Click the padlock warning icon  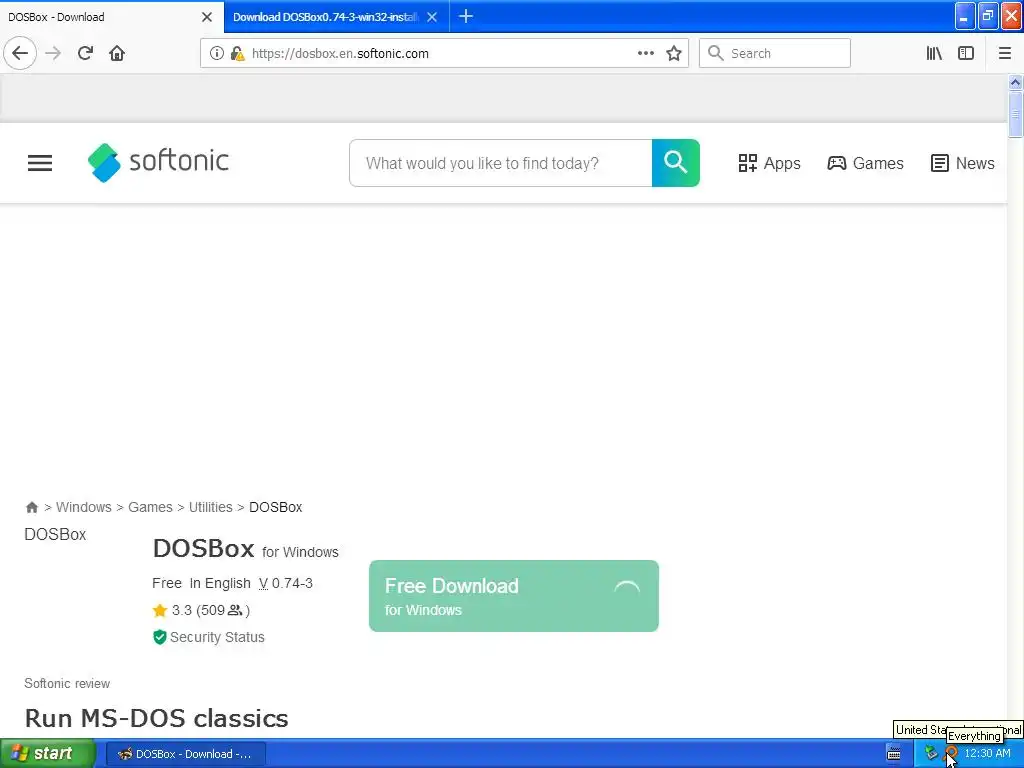coord(238,53)
